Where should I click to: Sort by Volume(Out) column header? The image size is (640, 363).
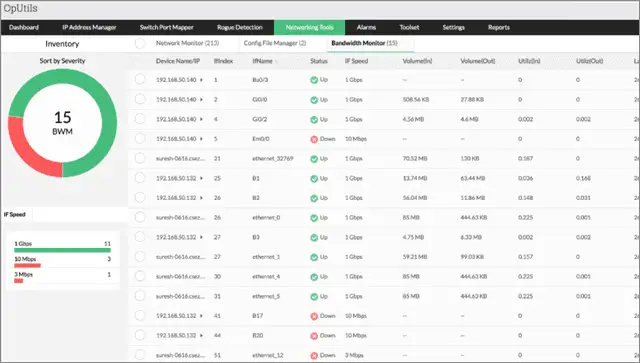[x=478, y=61]
